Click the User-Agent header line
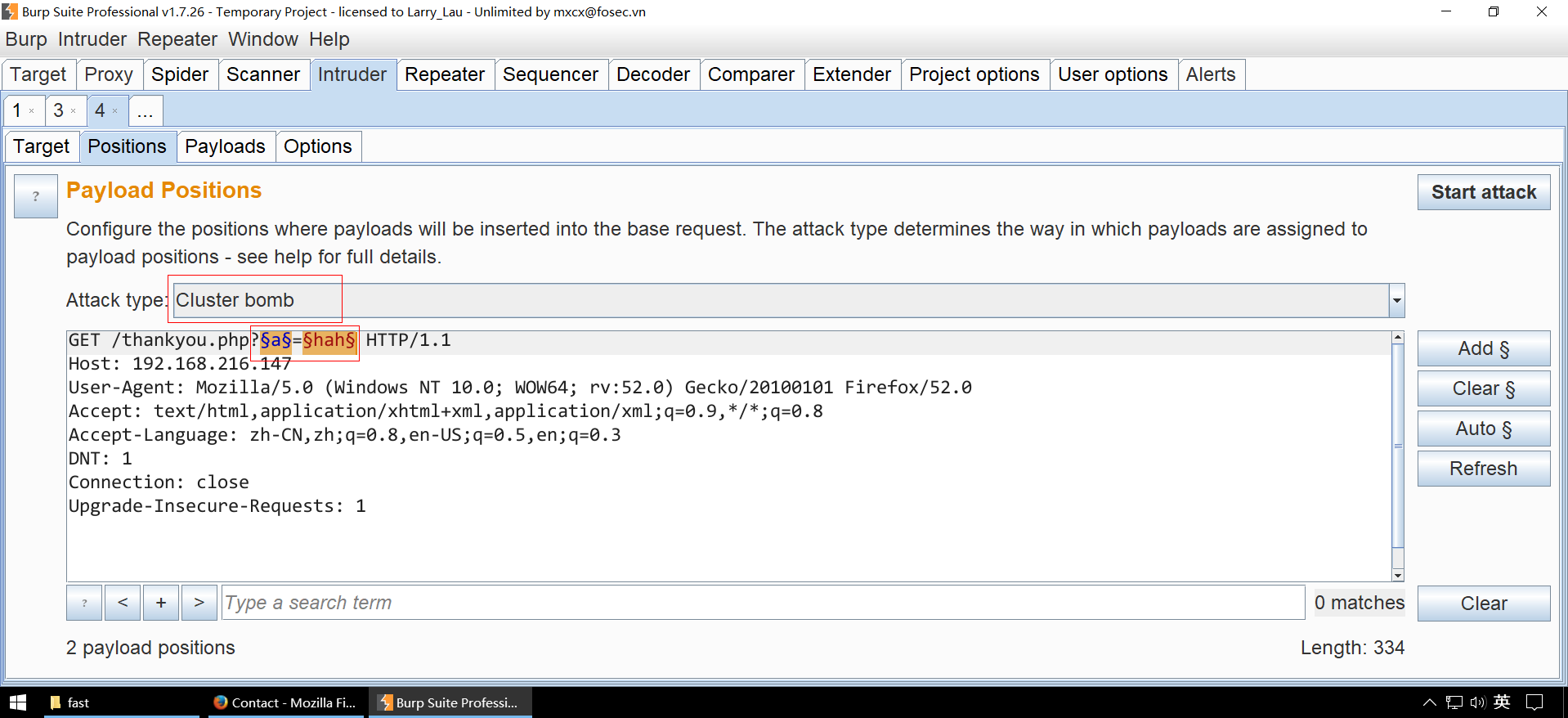This screenshot has width=1568, height=718. coord(520,388)
